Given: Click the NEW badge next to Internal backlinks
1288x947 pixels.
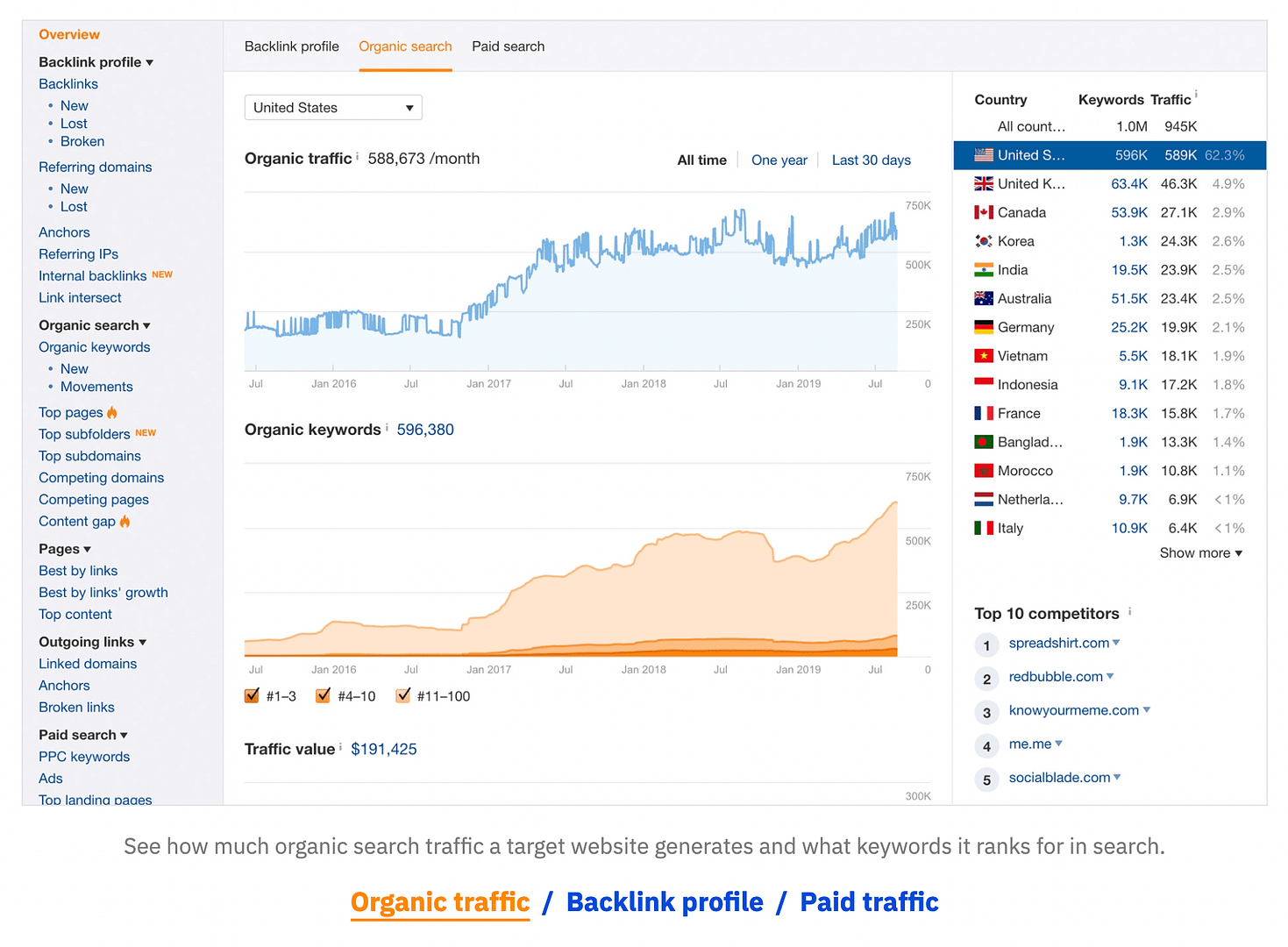Looking at the screenshot, I should click(x=162, y=274).
